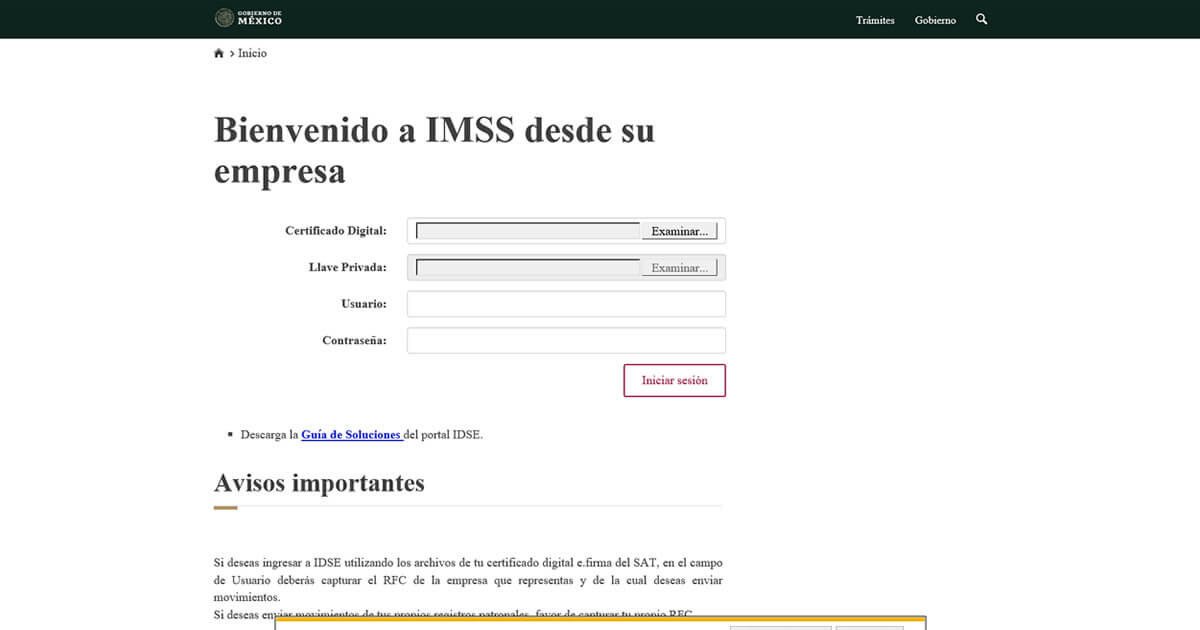
Task: Click the Llave Privada file path box
Action: click(527, 268)
